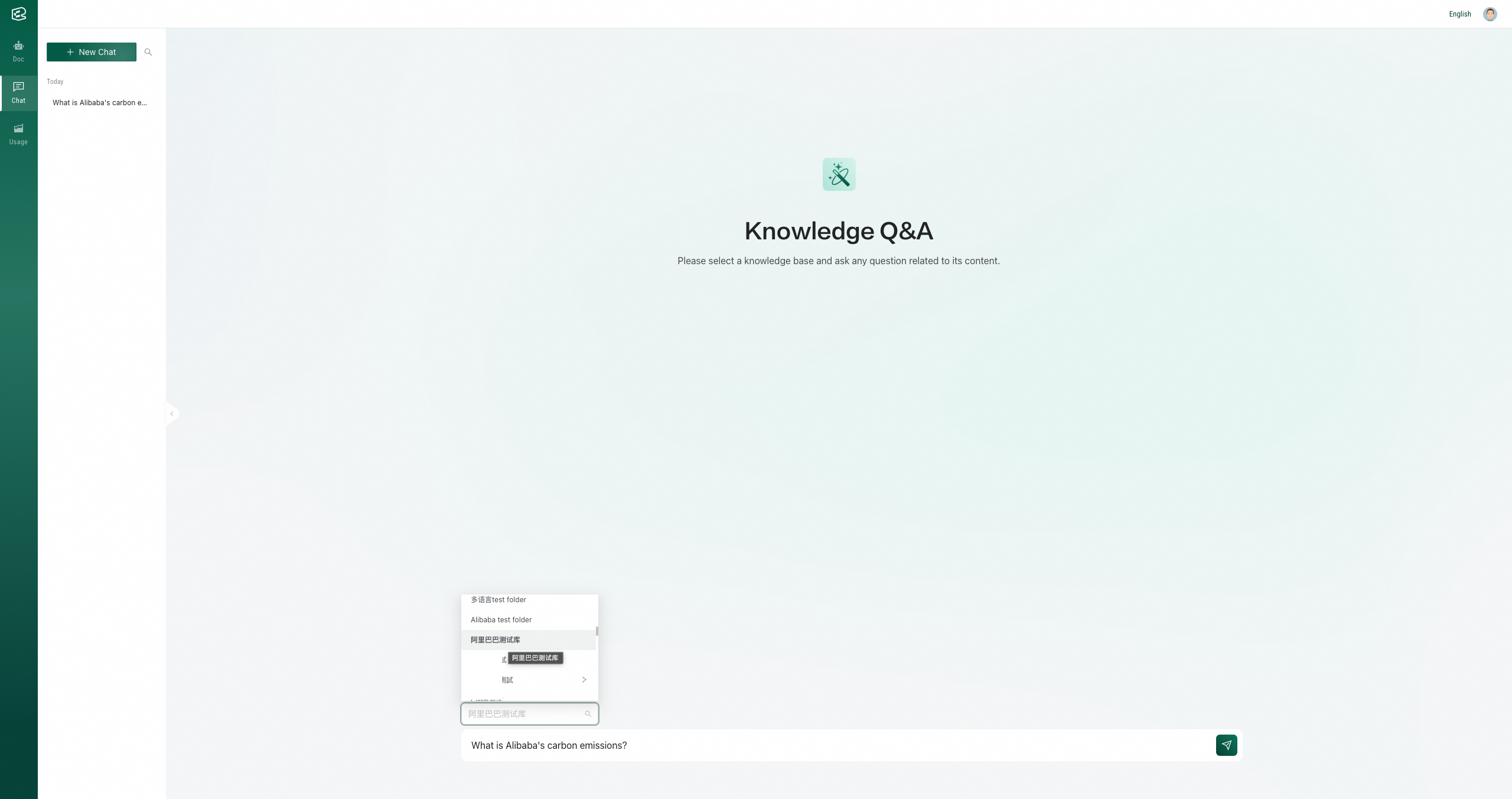Click the app logo at top-left
1512x799 pixels.
coord(18,14)
